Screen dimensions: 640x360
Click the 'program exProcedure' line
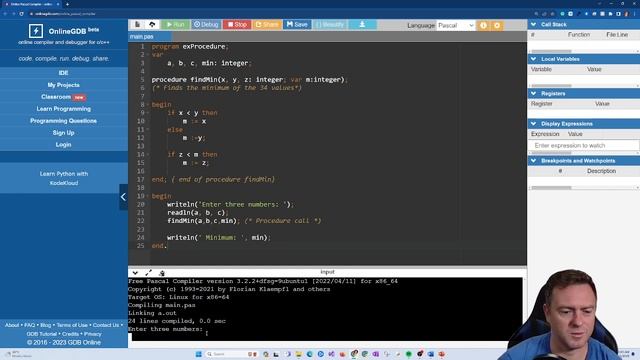click(190, 47)
